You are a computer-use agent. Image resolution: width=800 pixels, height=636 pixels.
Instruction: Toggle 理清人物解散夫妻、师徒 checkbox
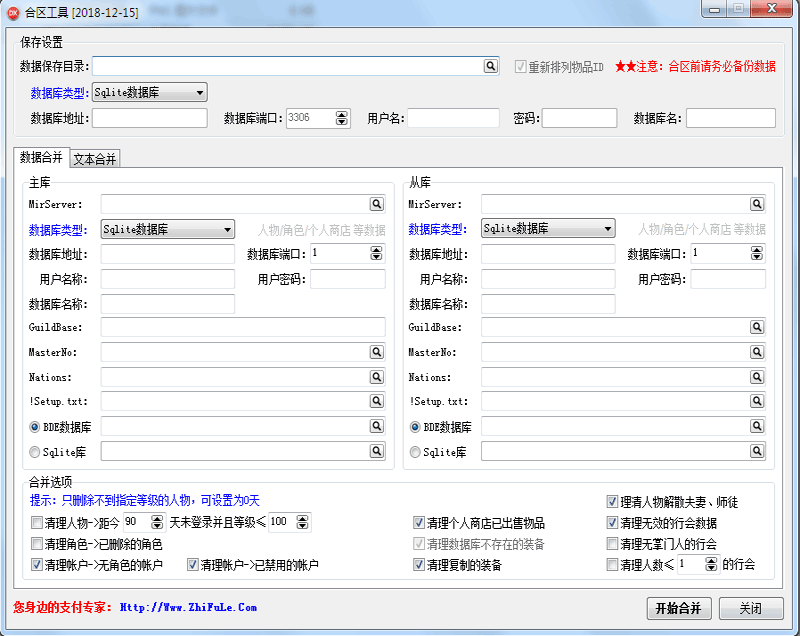612,502
